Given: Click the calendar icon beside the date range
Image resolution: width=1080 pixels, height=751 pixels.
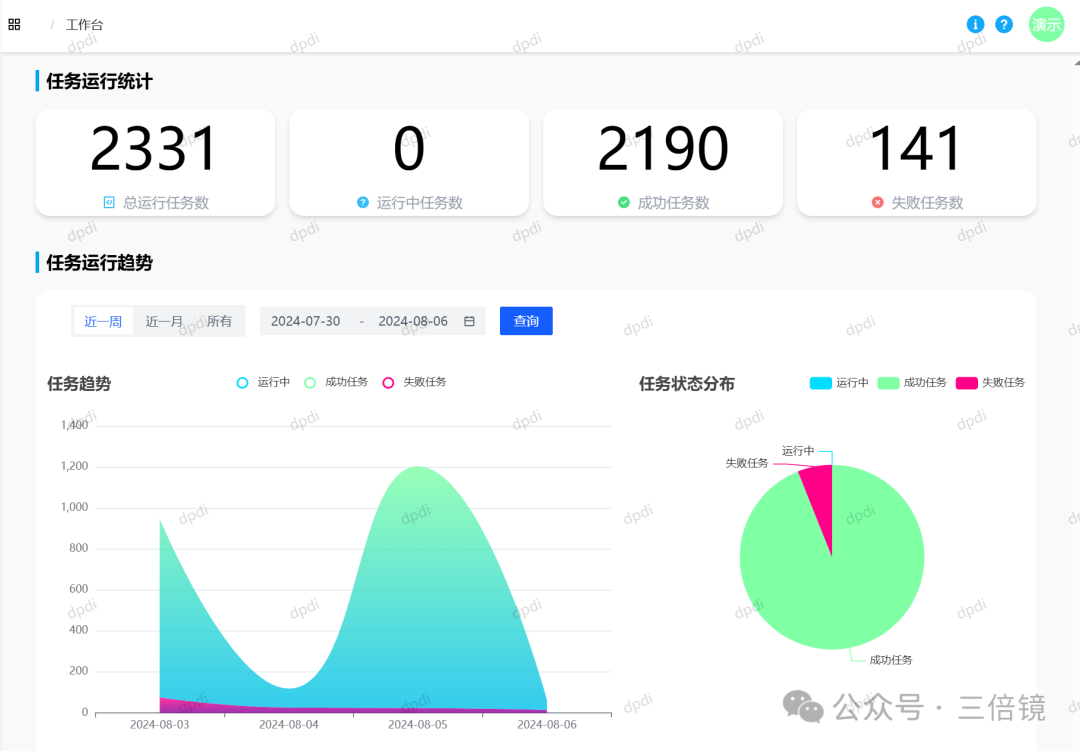Looking at the screenshot, I should pyautogui.click(x=468, y=321).
